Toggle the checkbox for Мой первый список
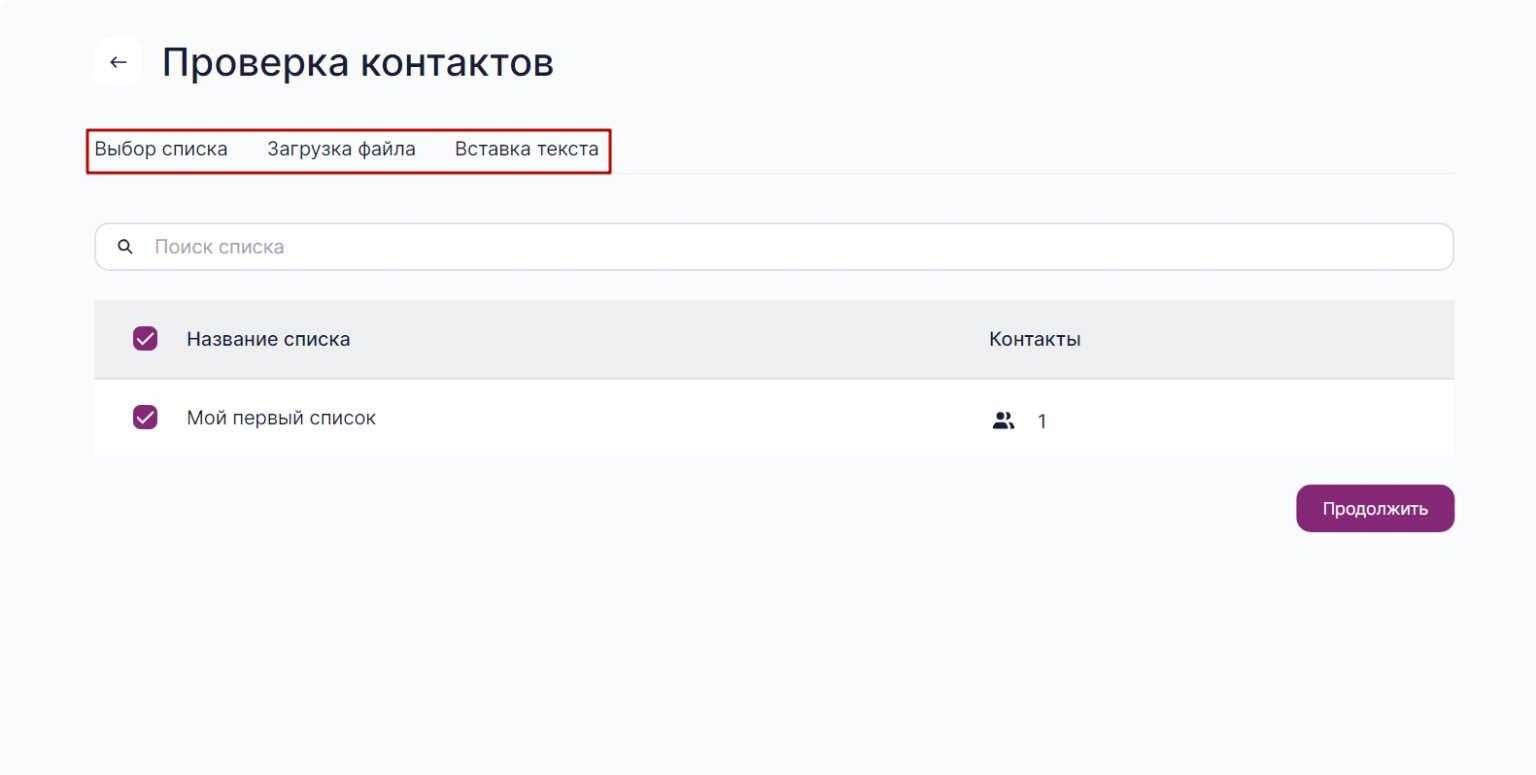The height and width of the screenshot is (775, 1536). coord(144,417)
